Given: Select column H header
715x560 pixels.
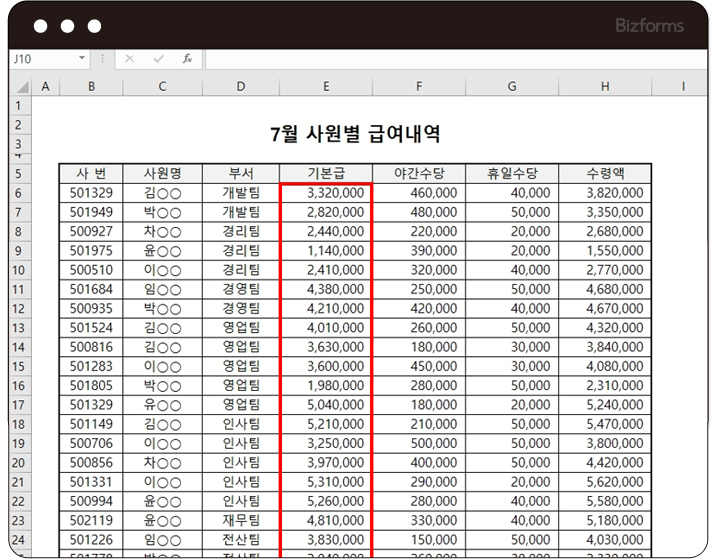Looking at the screenshot, I should tap(605, 87).
